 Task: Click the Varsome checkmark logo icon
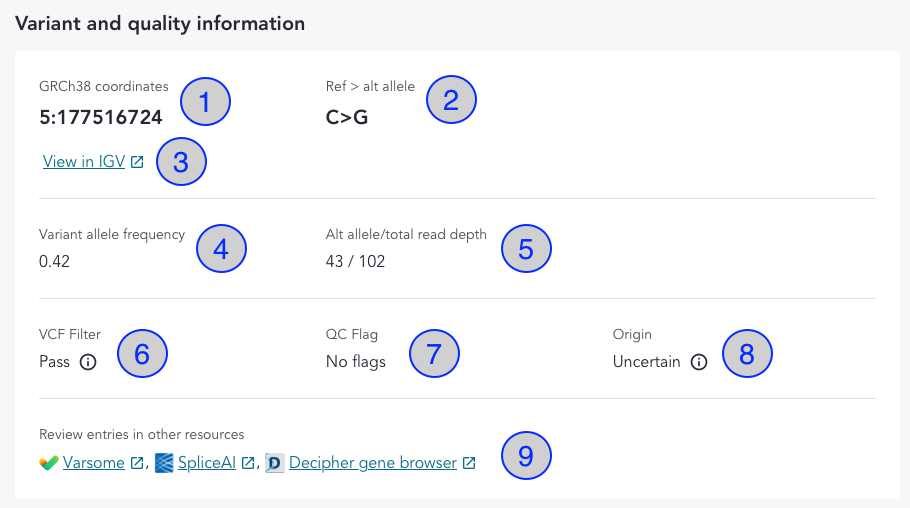pyautogui.click(x=49, y=463)
